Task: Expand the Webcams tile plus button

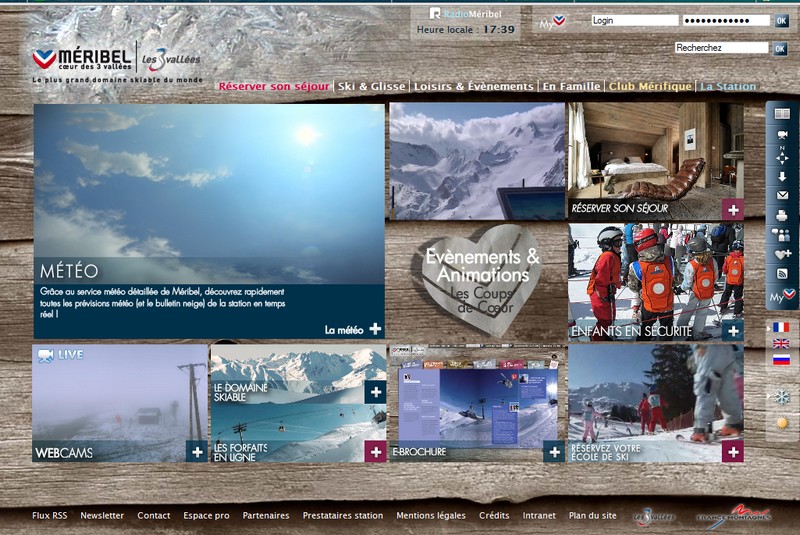Action: coord(197,451)
